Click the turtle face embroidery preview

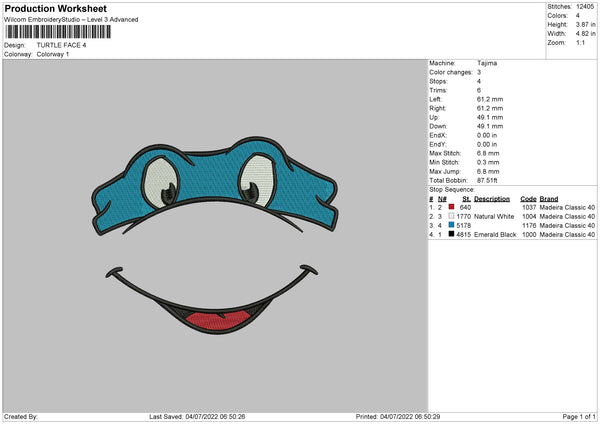(215, 236)
